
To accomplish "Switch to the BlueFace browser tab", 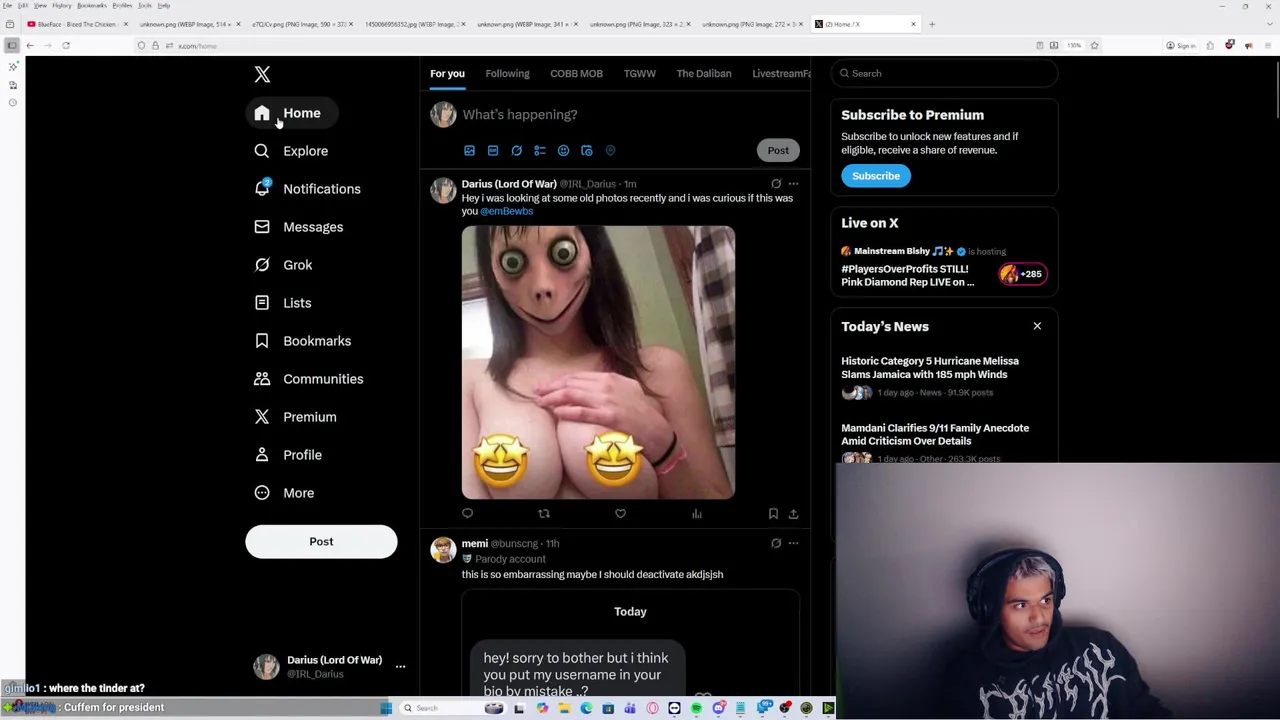I will [x=78, y=24].
